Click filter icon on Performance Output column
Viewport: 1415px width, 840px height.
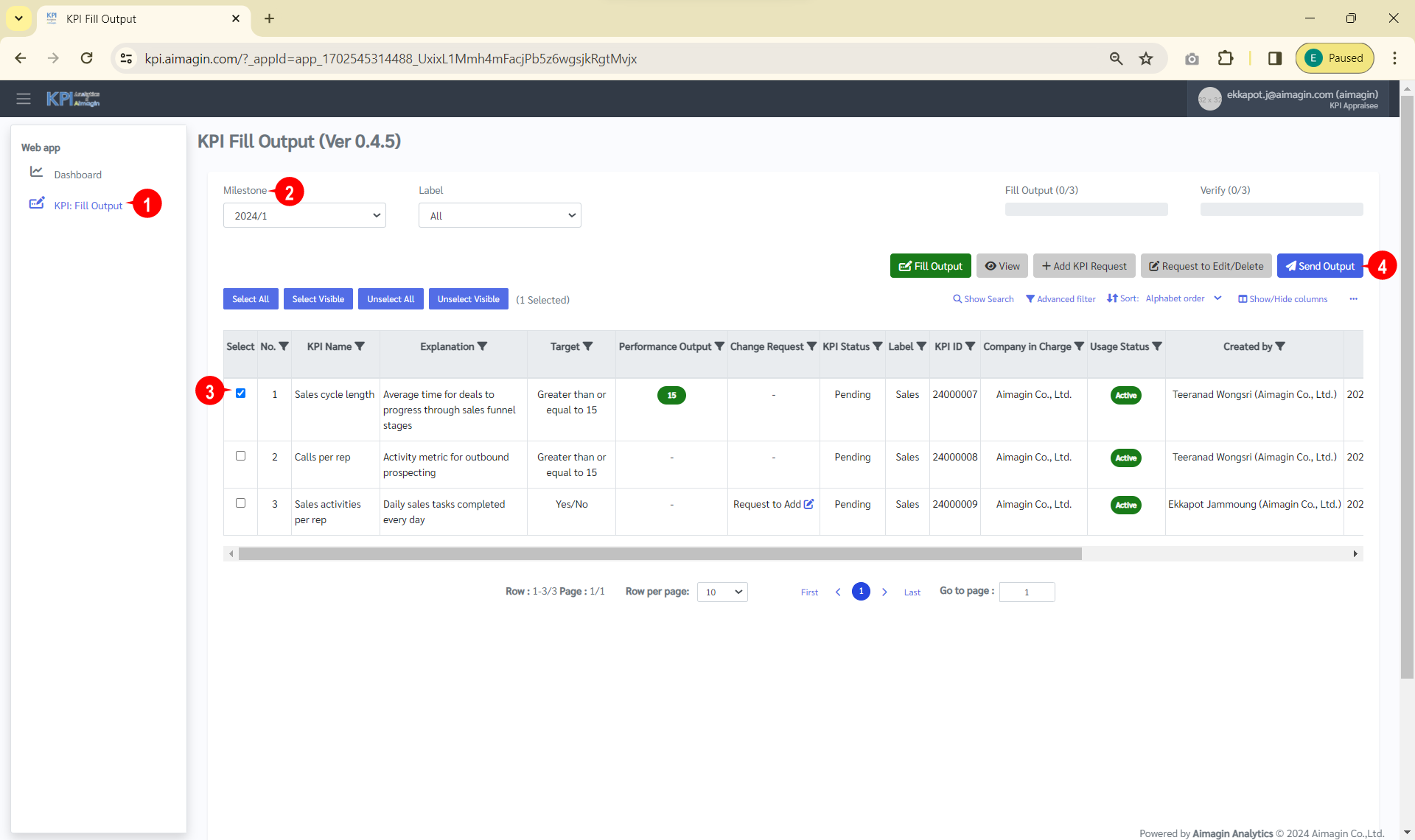(x=719, y=346)
